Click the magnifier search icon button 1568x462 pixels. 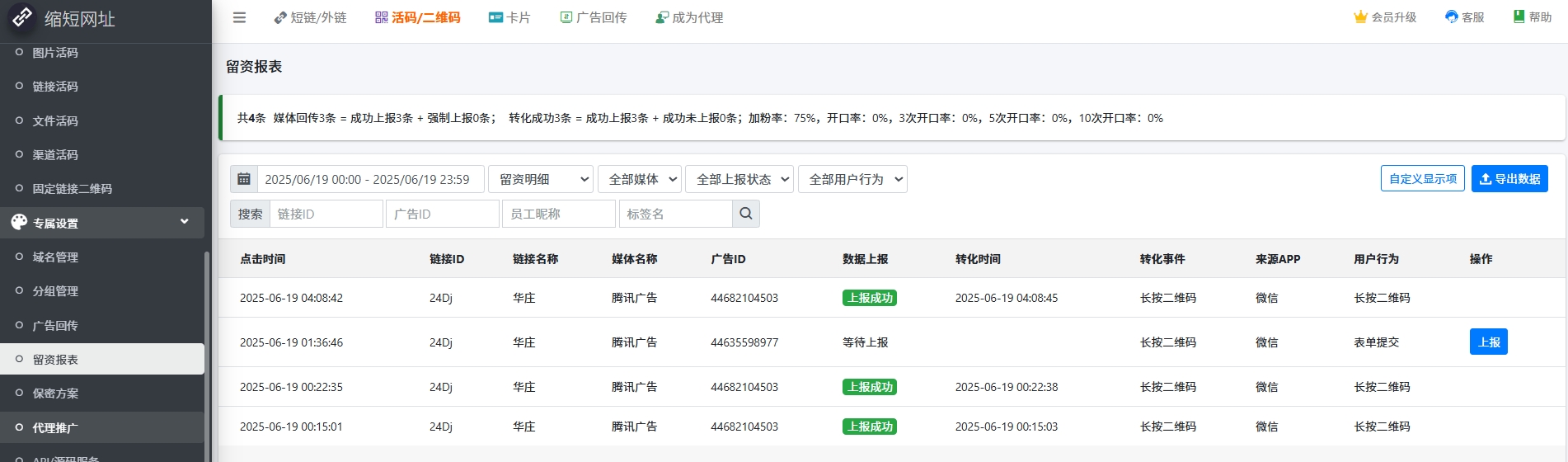point(745,214)
